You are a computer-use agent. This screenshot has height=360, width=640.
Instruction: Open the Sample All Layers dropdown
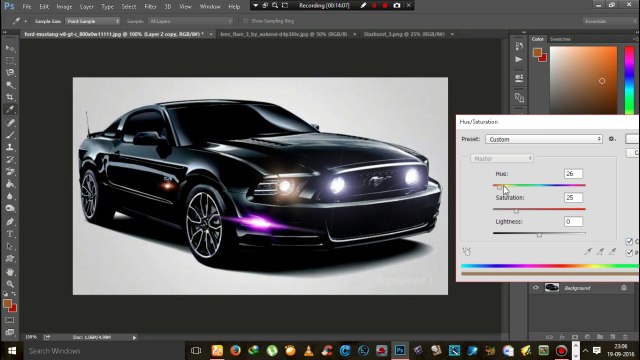pyautogui.click(x=191, y=21)
